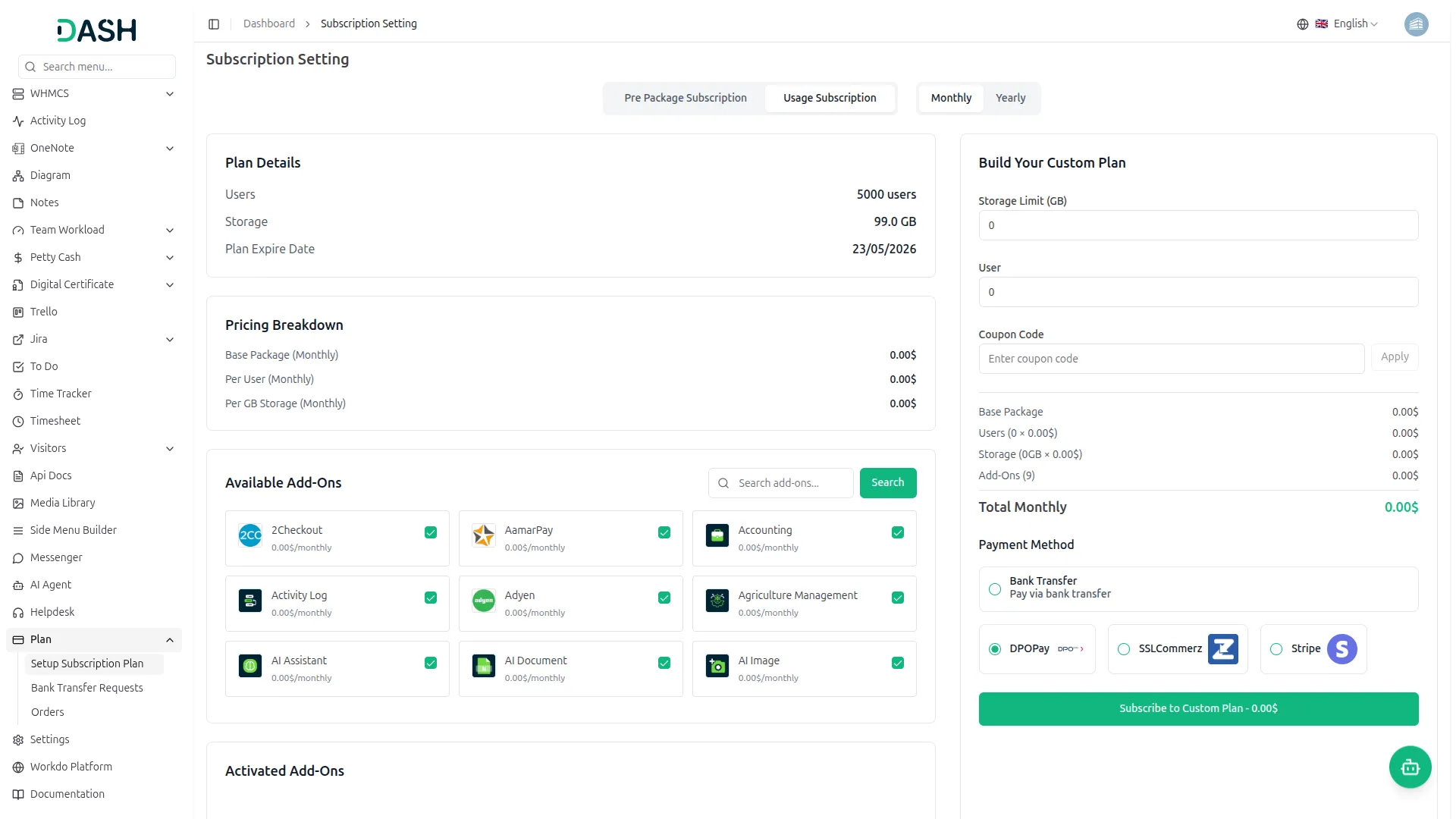Expand the Team Workload menu
The width and height of the screenshot is (1456, 819).
click(x=94, y=230)
